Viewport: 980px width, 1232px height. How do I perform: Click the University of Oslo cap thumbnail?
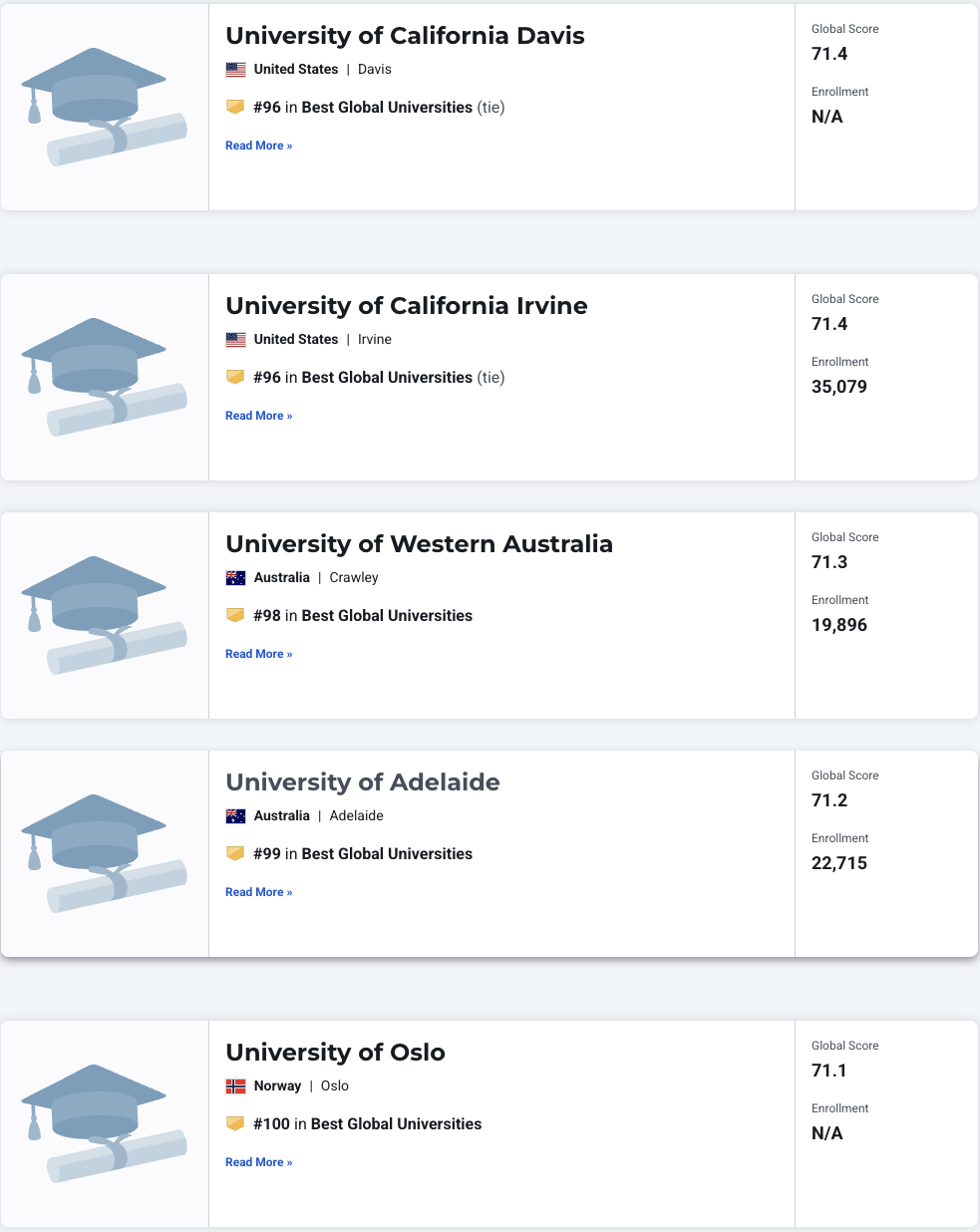pos(104,1123)
